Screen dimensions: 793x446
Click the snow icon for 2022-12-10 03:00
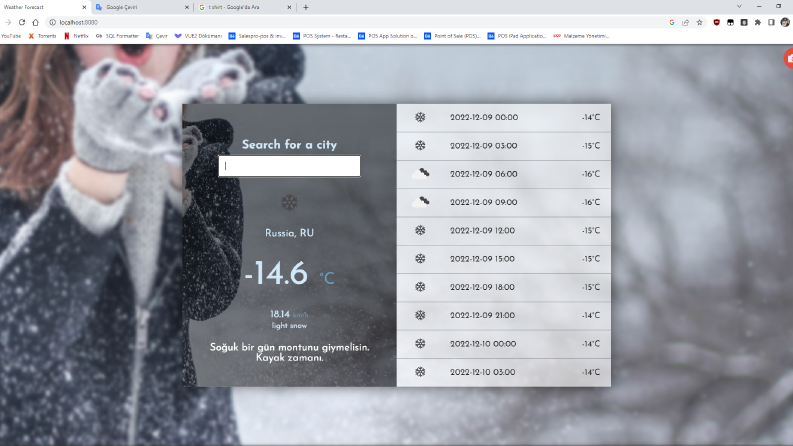pyautogui.click(x=420, y=372)
